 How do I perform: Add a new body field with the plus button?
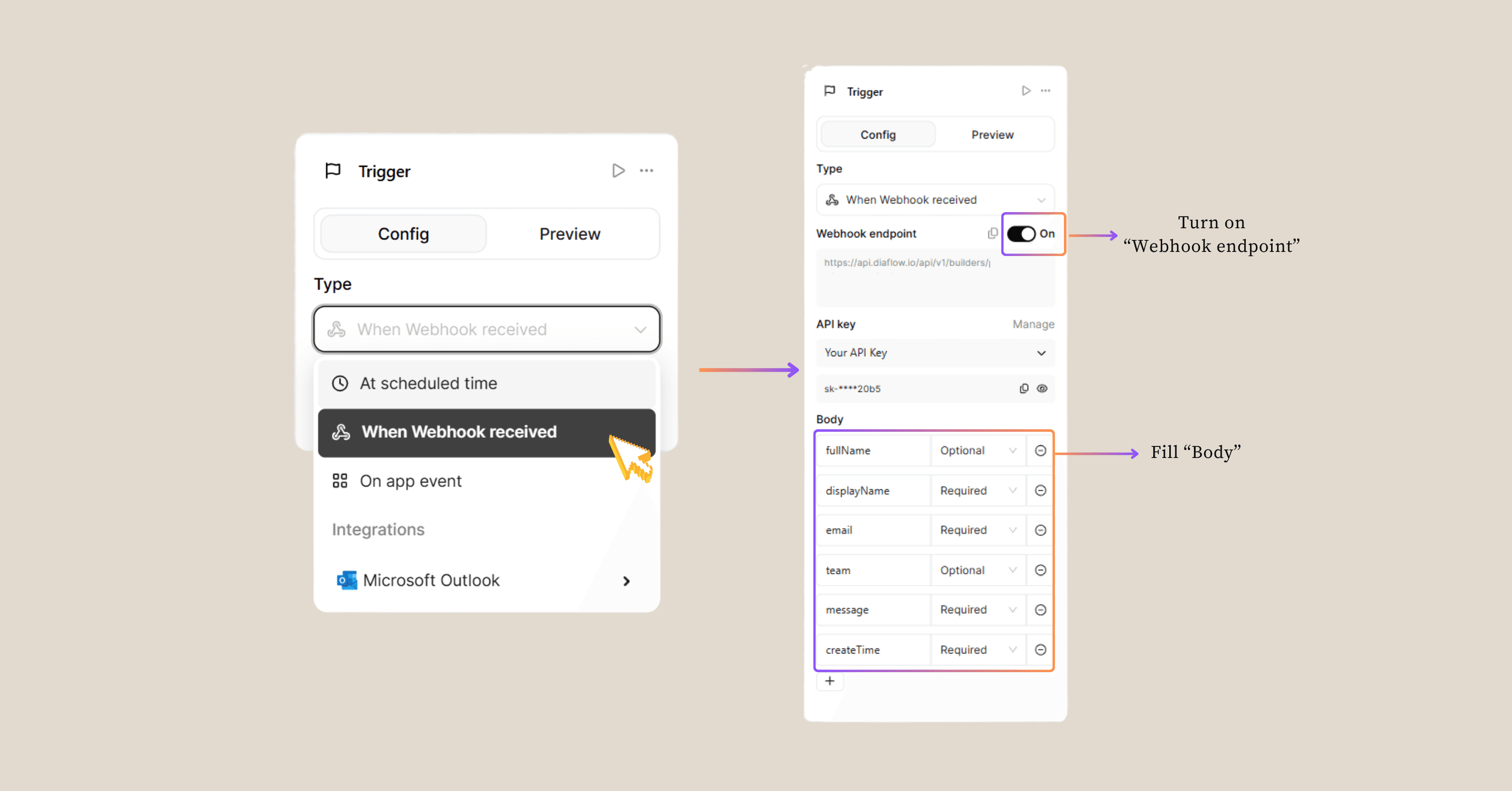click(830, 681)
